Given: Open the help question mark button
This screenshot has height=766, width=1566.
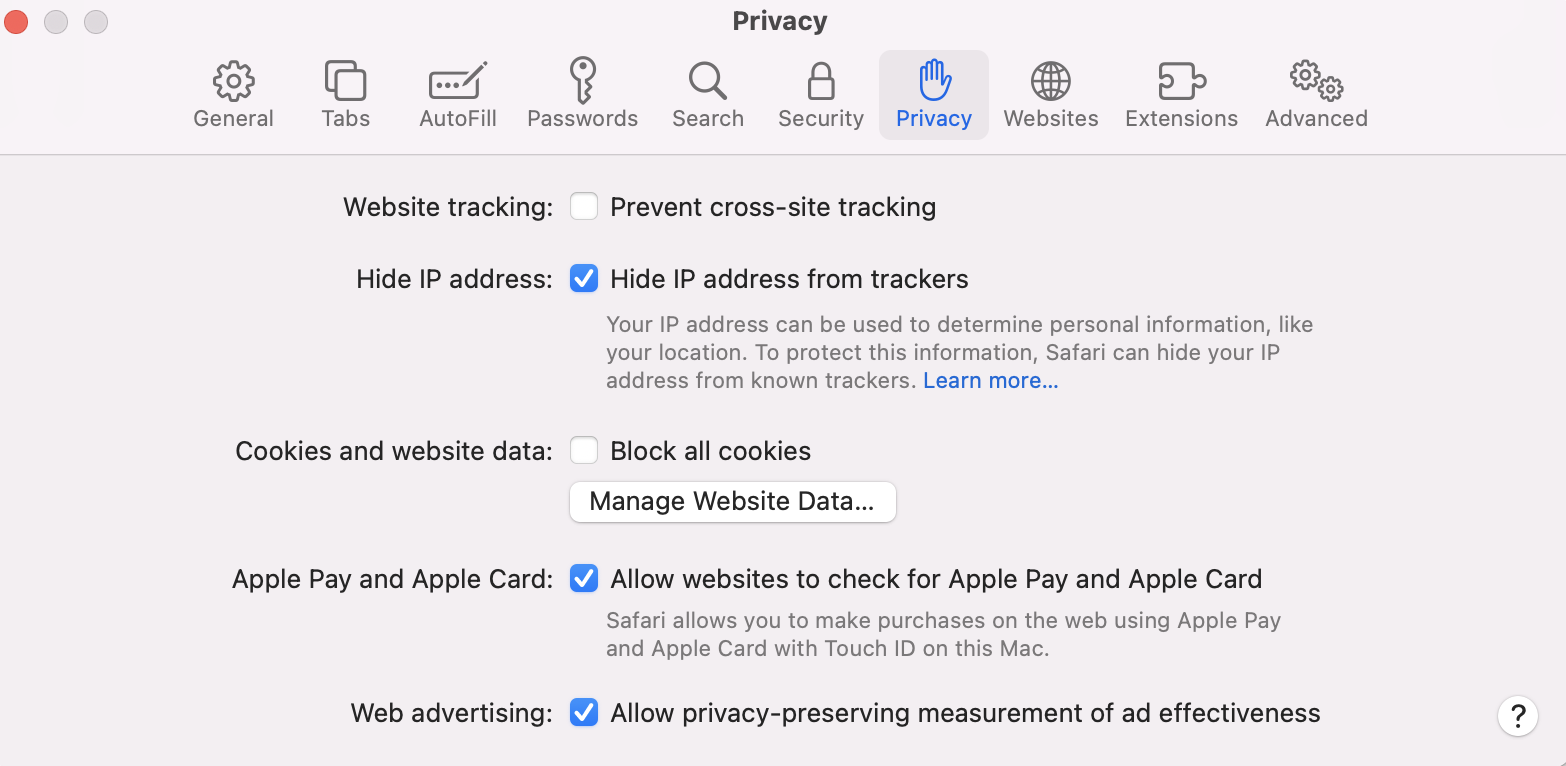Looking at the screenshot, I should click(1517, 716).
